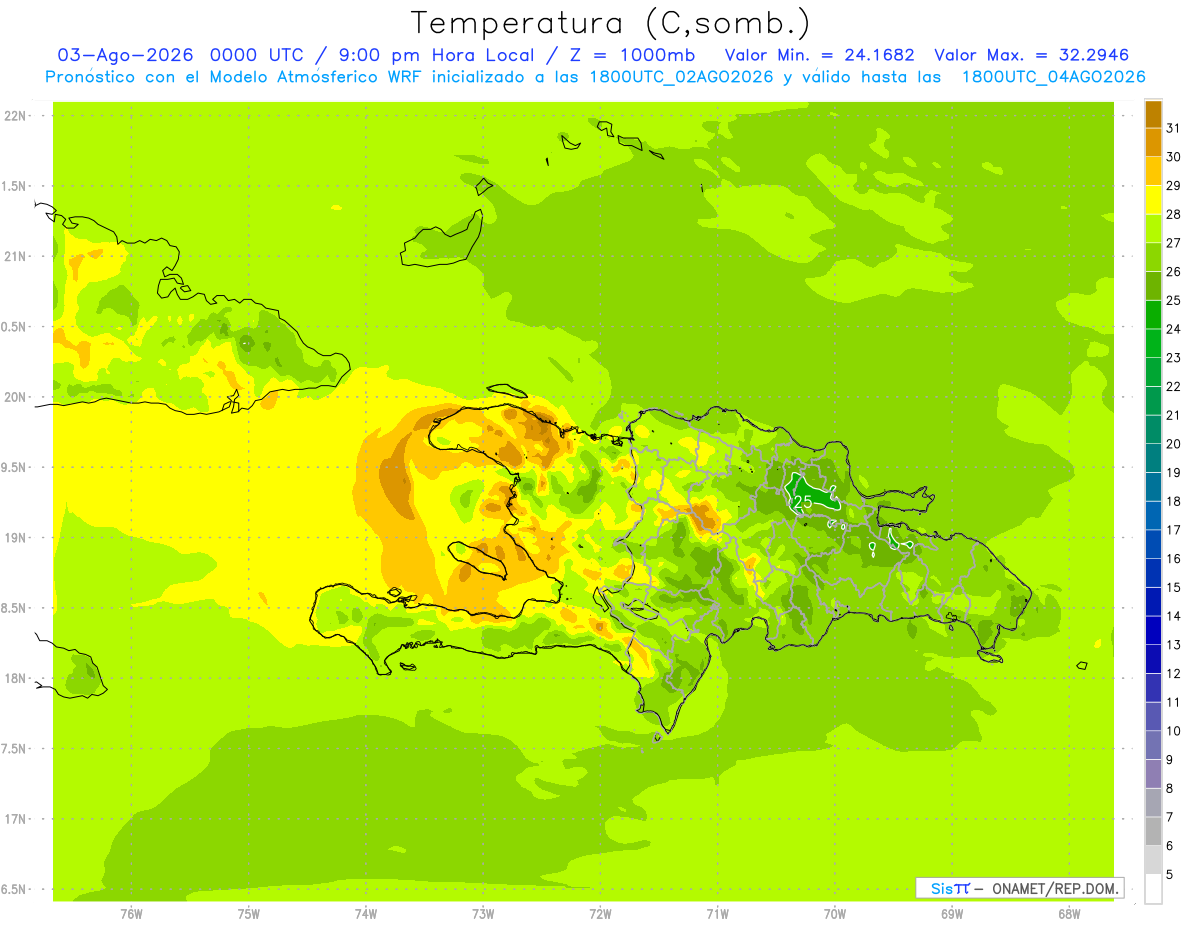
Task: Click the blue legend band between 15 and 16
Action: tap(1153, 572)
